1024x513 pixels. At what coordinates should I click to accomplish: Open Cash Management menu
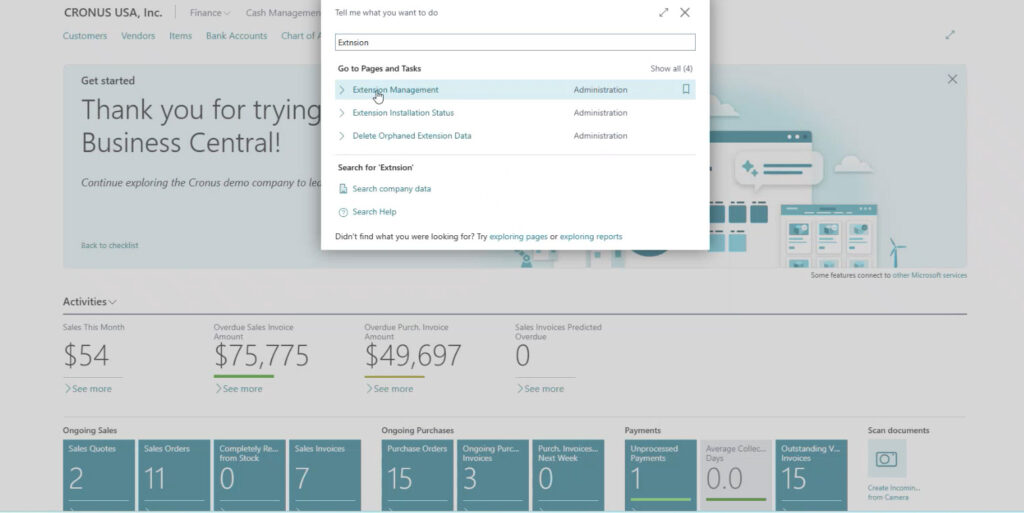(283, 12)
